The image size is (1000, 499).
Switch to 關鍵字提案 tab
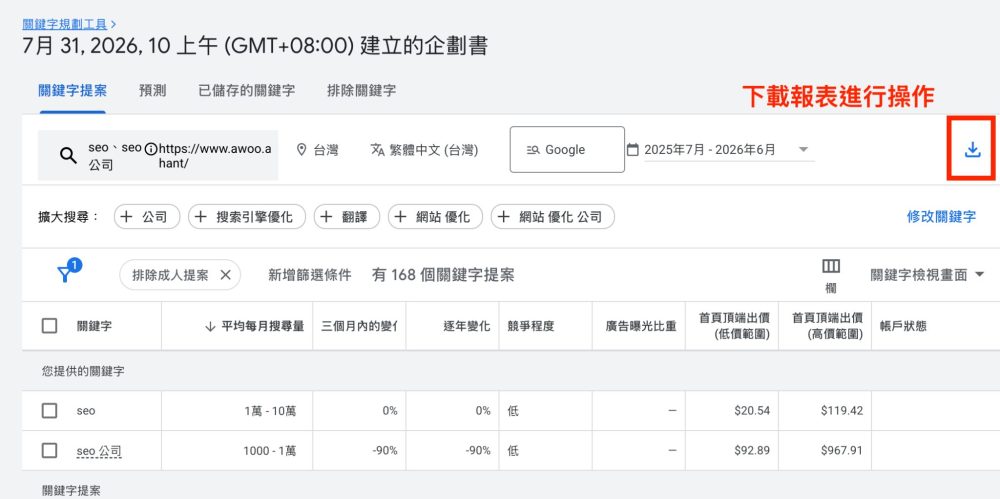click(73, 91)
